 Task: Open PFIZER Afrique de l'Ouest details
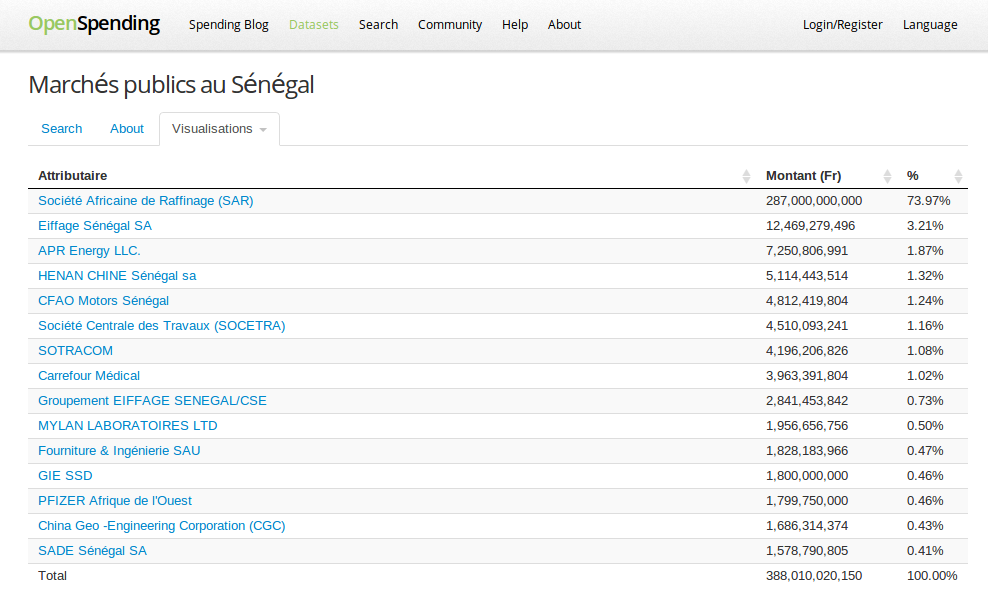pos(113,500)
